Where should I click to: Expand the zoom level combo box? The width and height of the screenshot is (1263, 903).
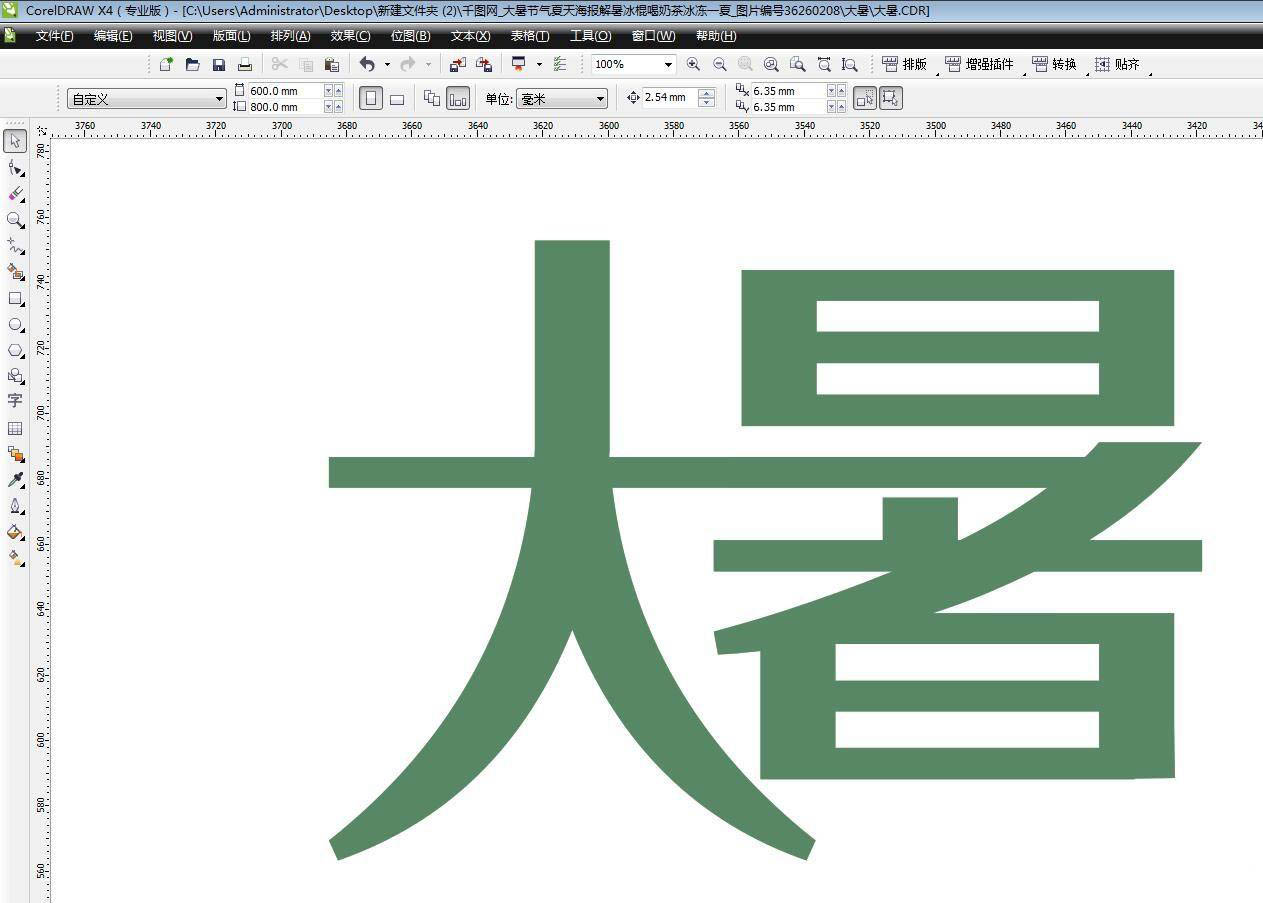(x=668, y=63)
